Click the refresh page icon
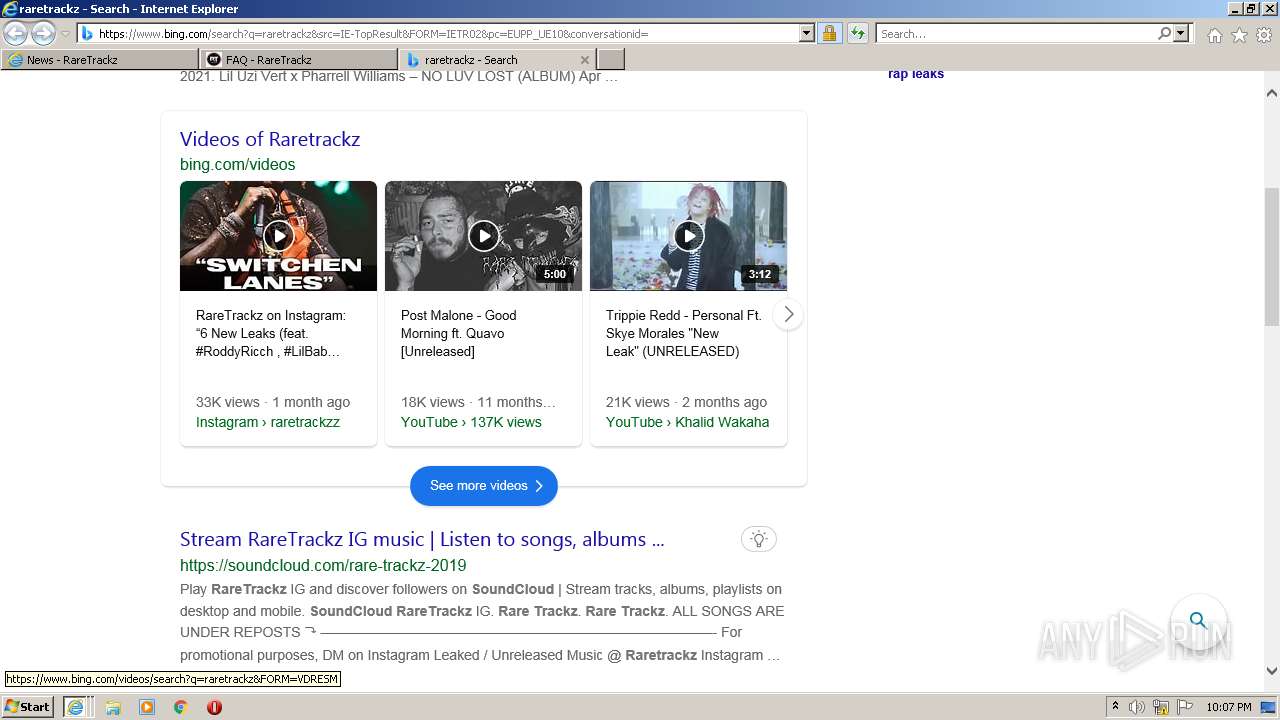 (857, 33)
